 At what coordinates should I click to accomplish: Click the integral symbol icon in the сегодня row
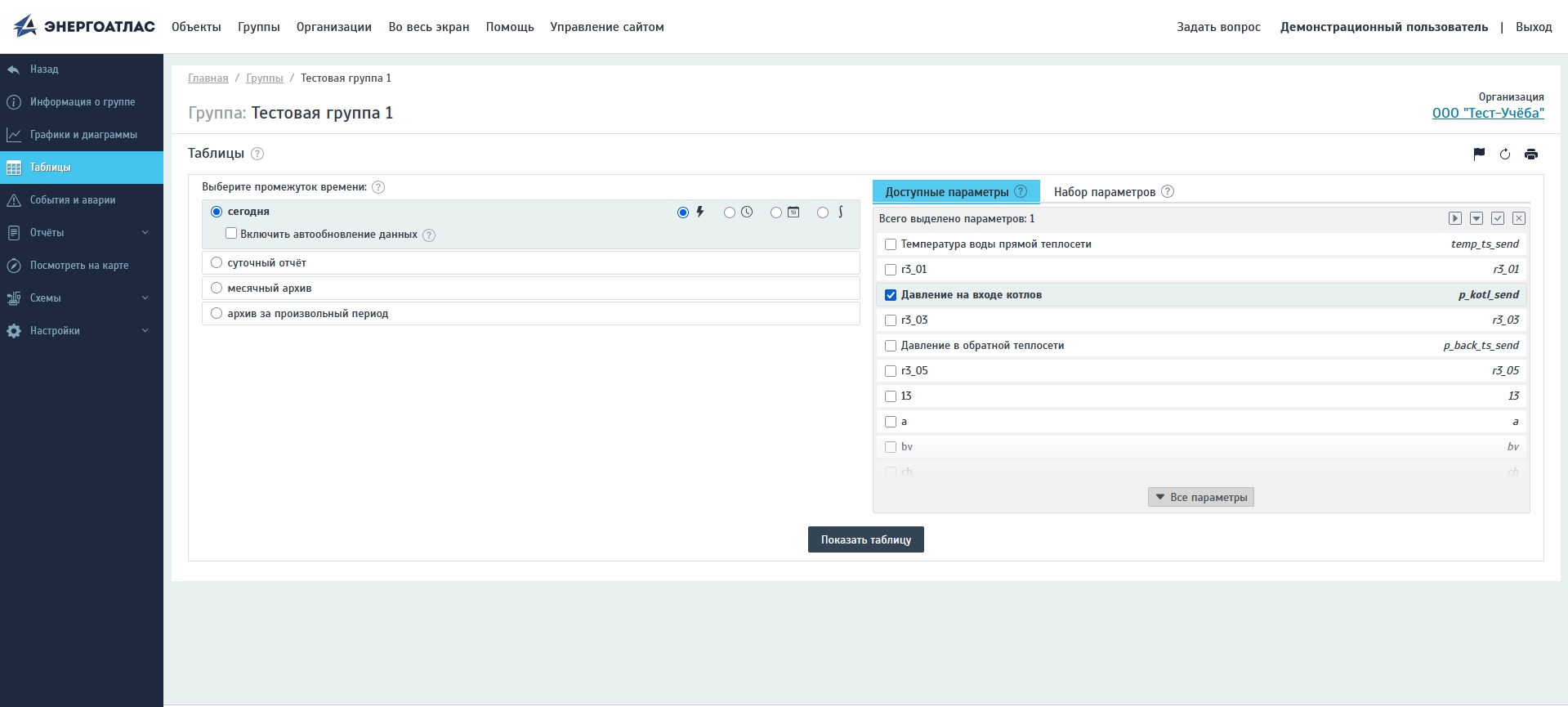click(x=840, y=212)
